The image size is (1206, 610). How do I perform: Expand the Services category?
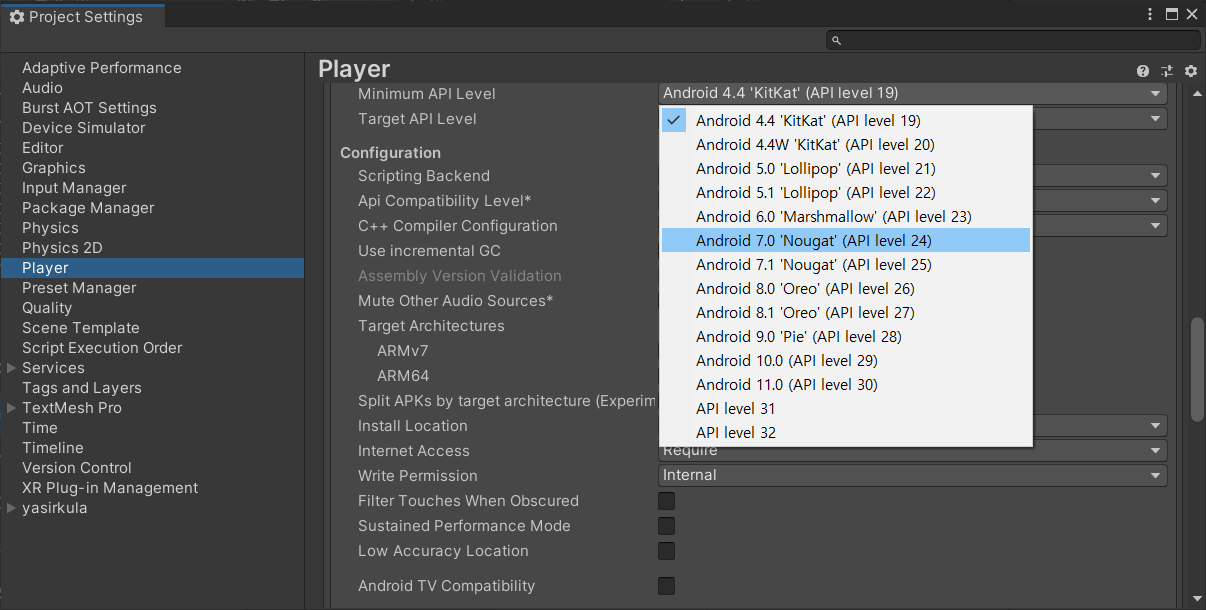(11, 368)
